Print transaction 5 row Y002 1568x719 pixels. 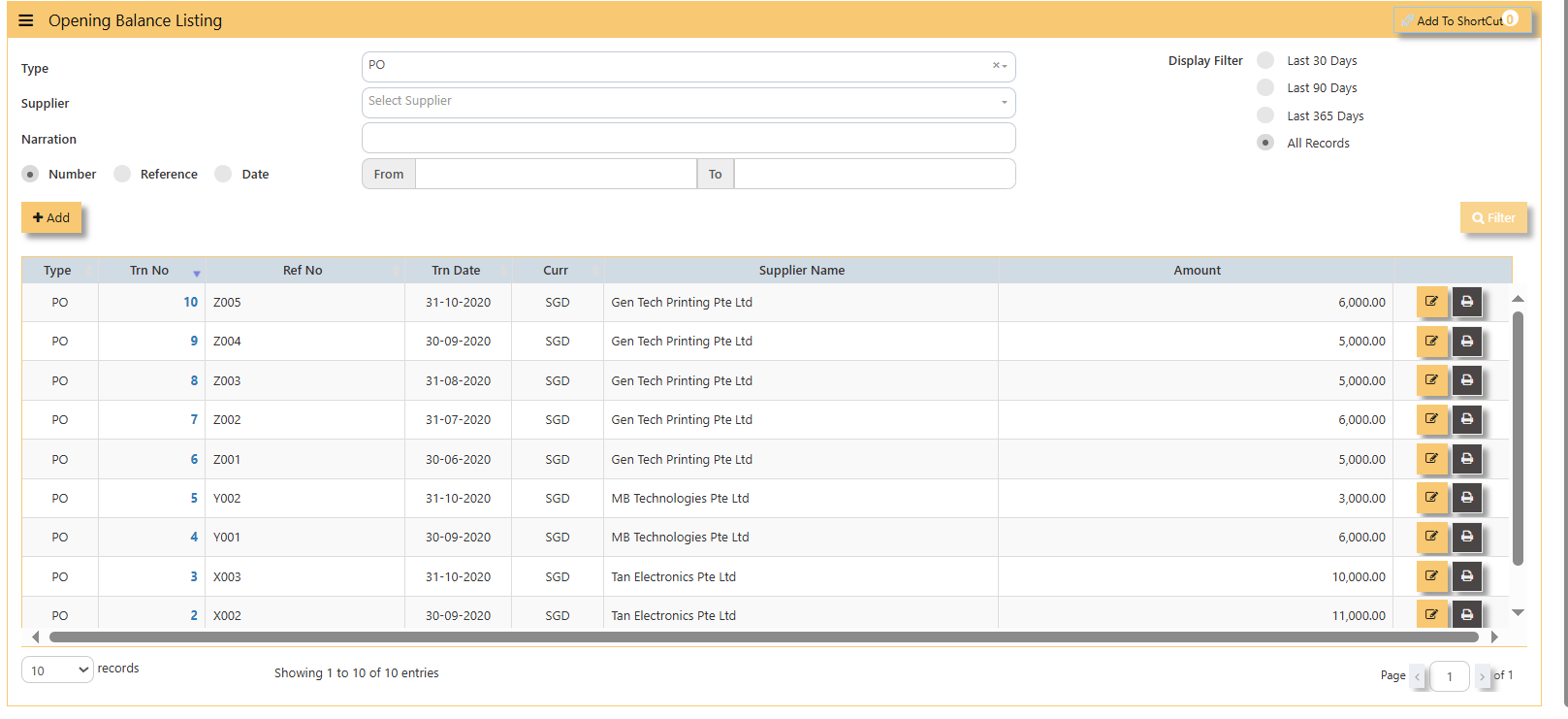coord(1466,498)
